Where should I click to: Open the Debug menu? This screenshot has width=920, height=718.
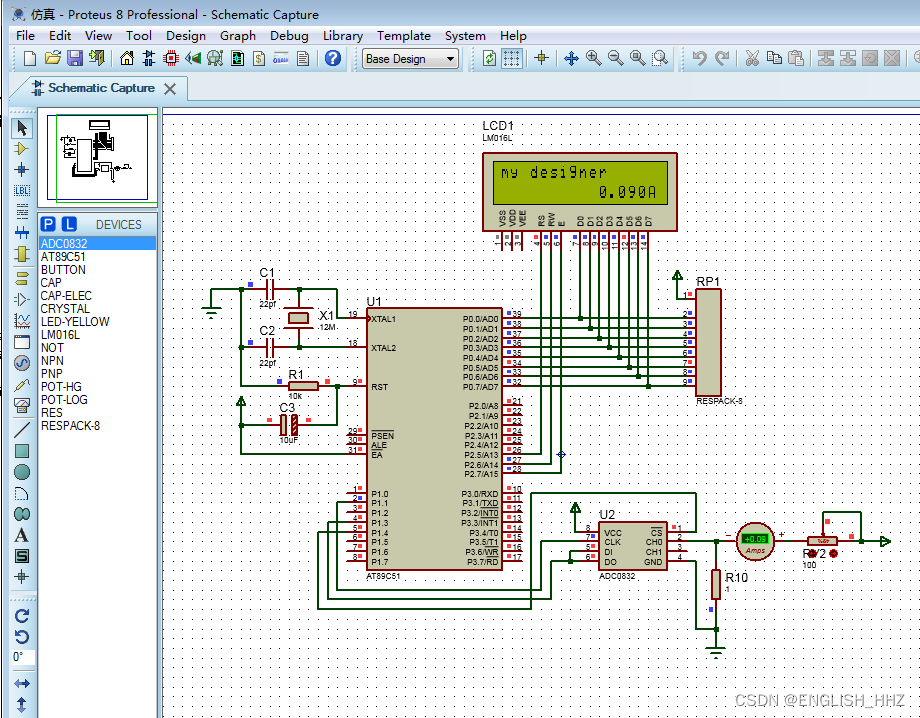pyautogui.click(x=289, y=35)
